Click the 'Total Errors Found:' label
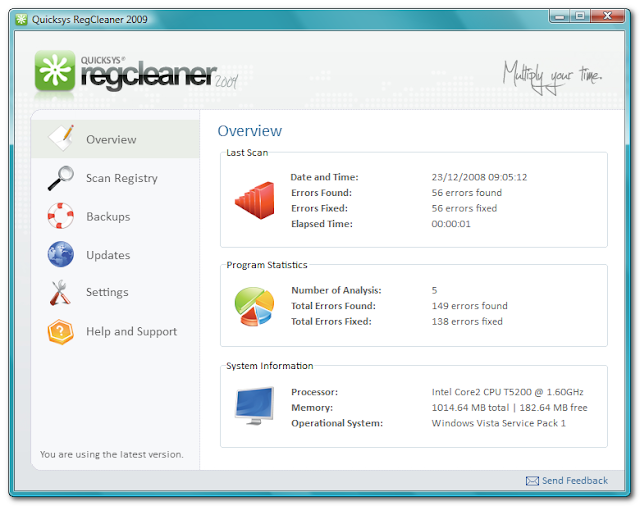Image resolution: width=640 pixels, height=506 pixels. [333, 306]
